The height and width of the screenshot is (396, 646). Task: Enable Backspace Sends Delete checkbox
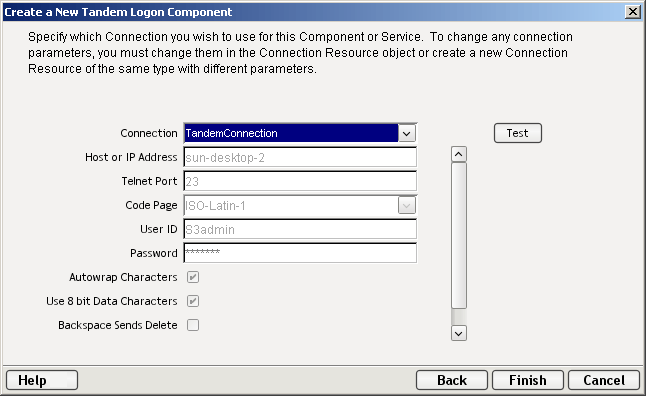click(x=193, y=325)
